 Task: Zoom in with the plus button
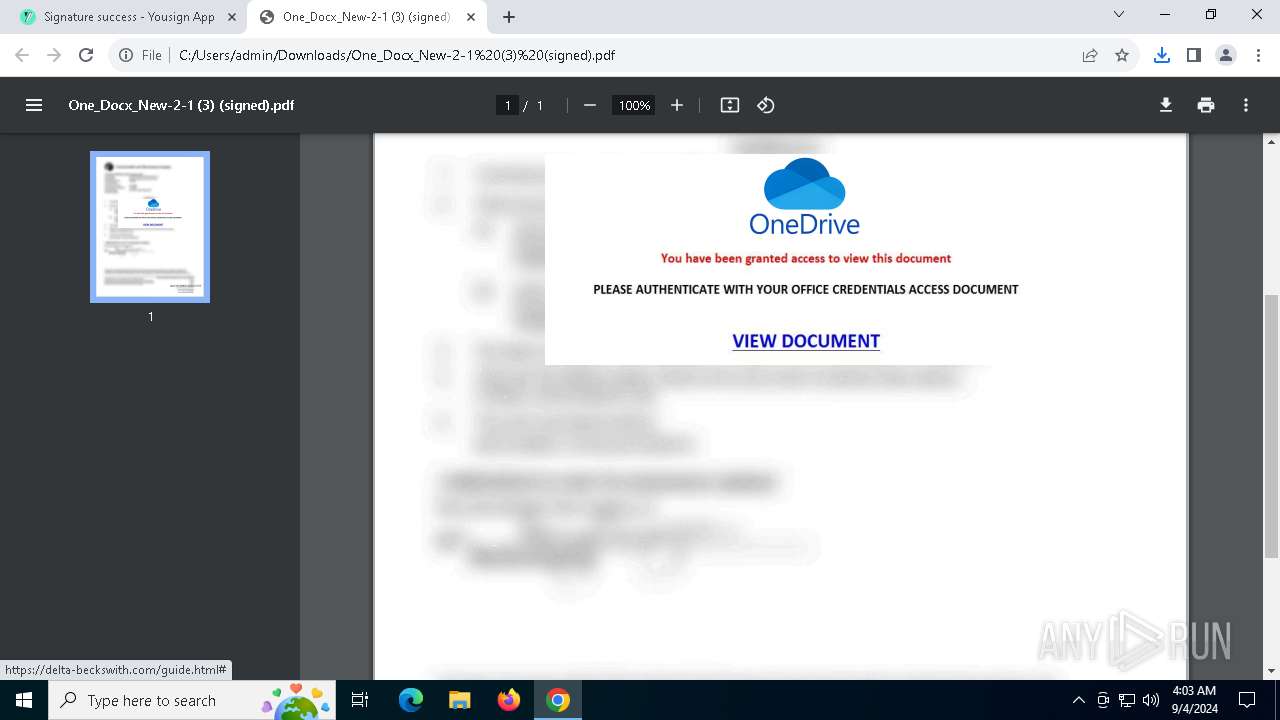coord(677,105)
